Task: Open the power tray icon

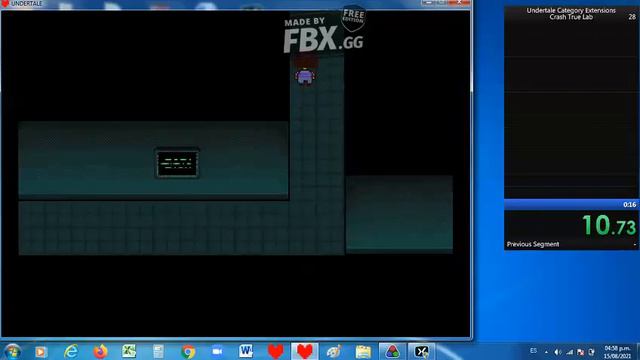Action: click(591, 352)
